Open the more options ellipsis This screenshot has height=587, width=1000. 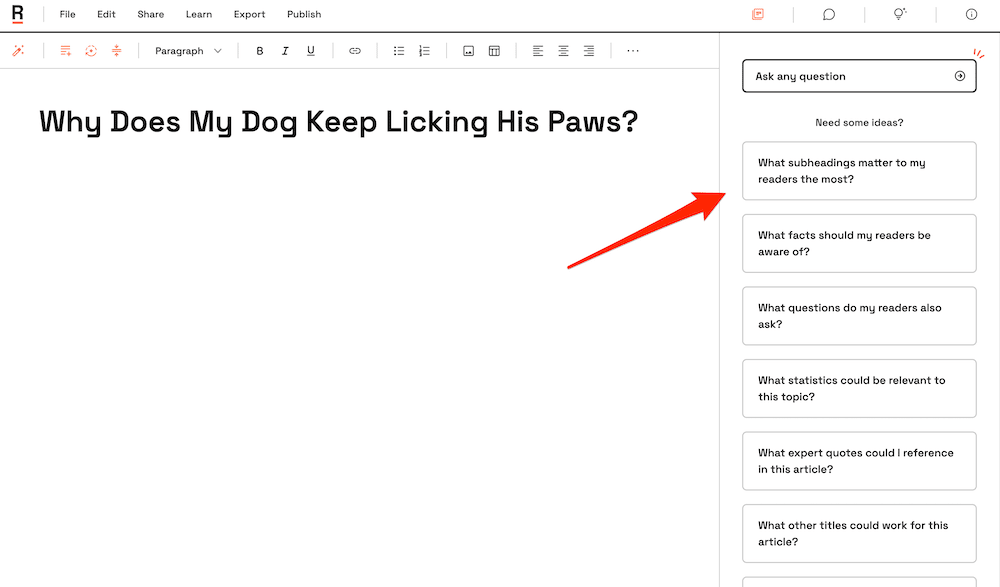[633, 50]
